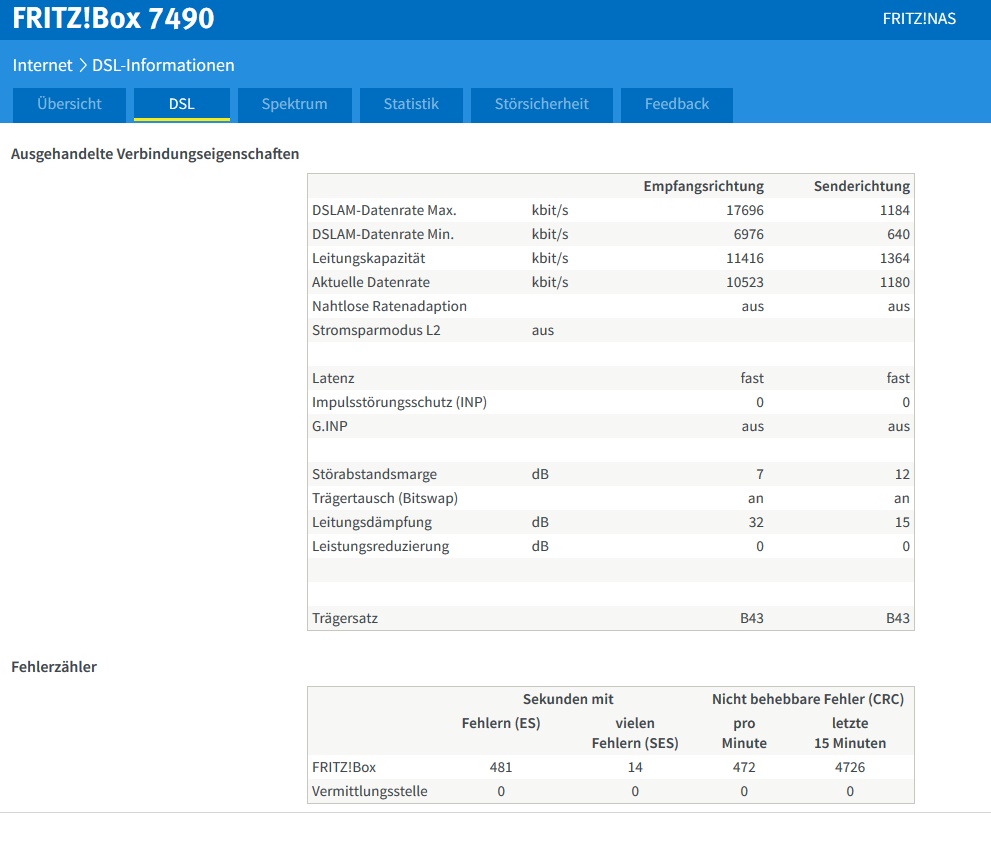Click the Störabstandsmarge row label
991x841 pixels.
coord(374,475)
